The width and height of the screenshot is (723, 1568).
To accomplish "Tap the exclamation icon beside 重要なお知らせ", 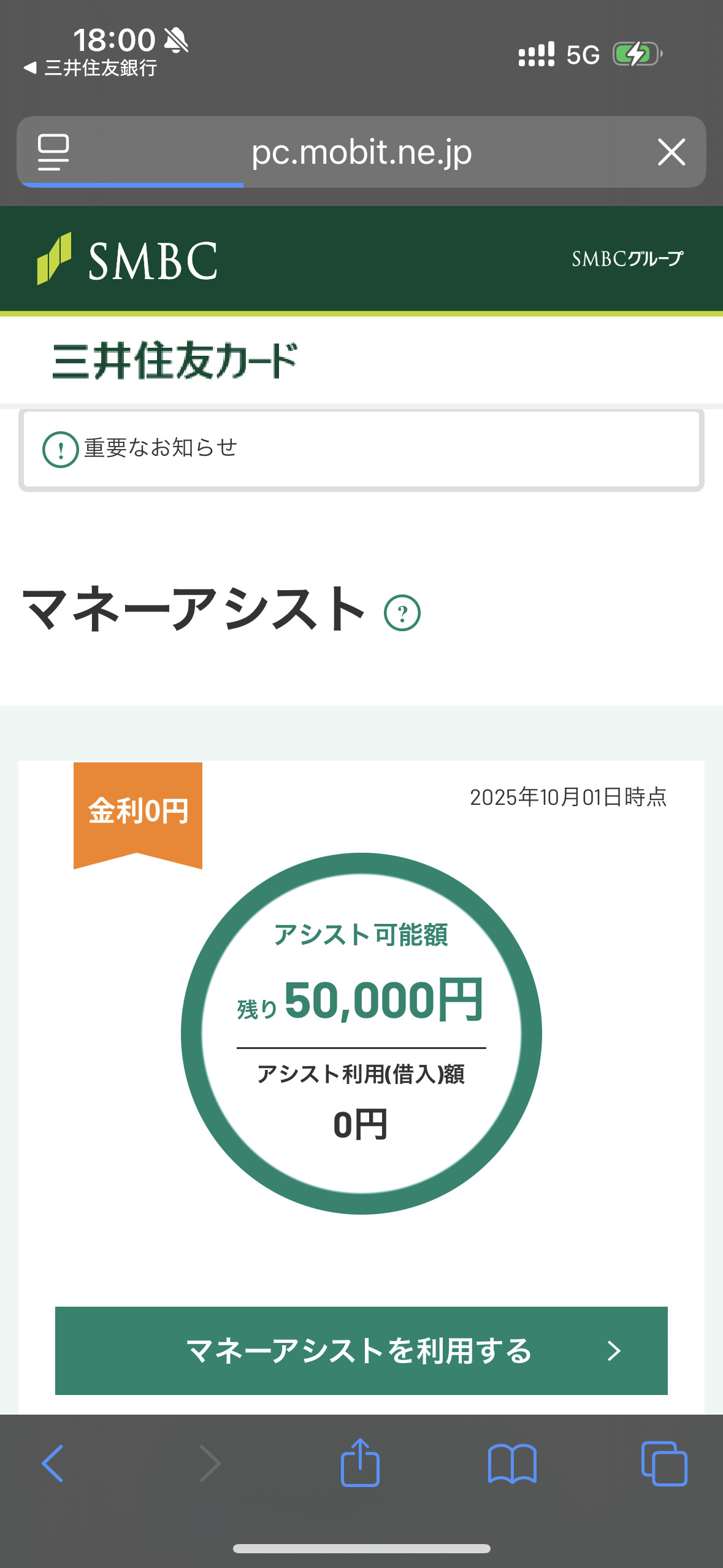I will tap(60, 450).
